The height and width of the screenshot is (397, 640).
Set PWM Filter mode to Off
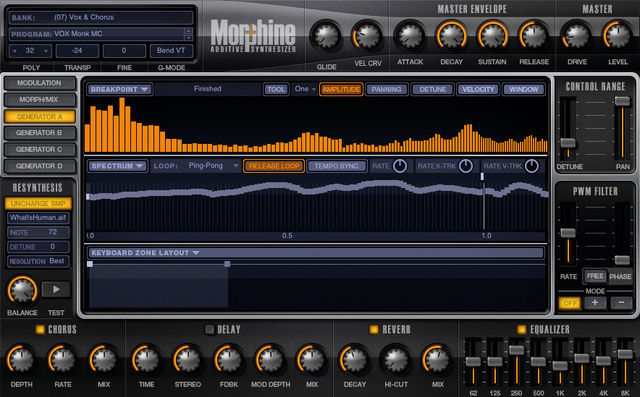569,303
